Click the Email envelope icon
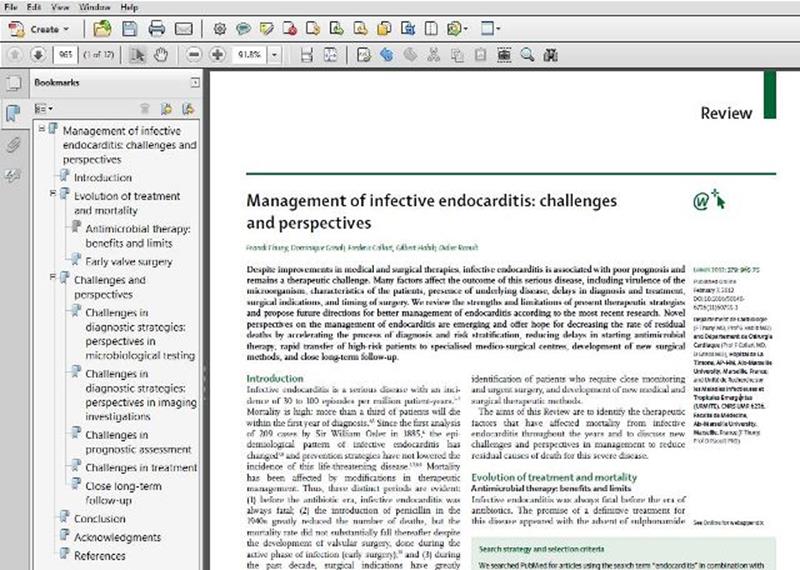This screenshot has width=800, height=570. 182,29
